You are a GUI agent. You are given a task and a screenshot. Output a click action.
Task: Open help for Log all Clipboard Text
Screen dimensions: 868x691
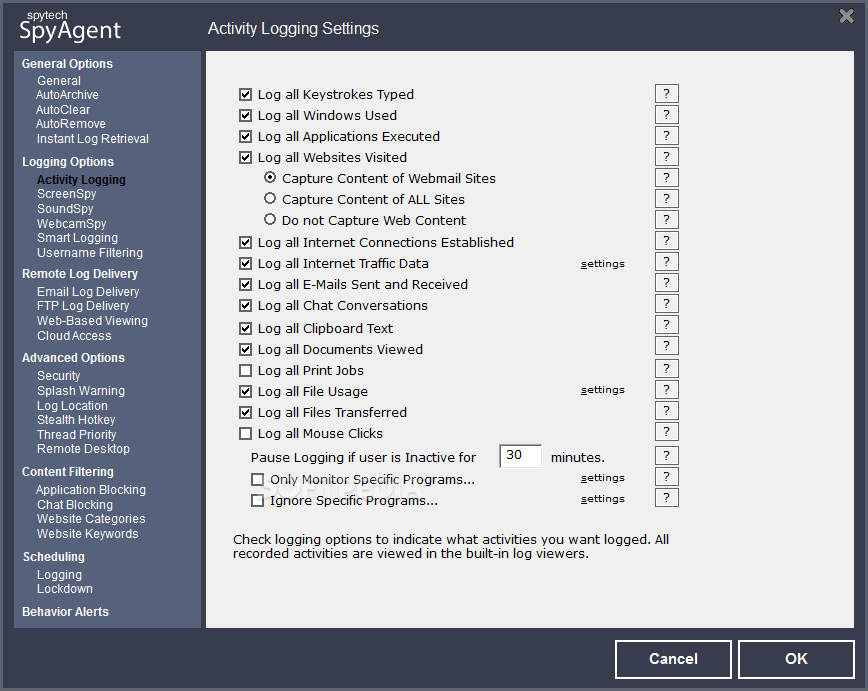point(666,326)
